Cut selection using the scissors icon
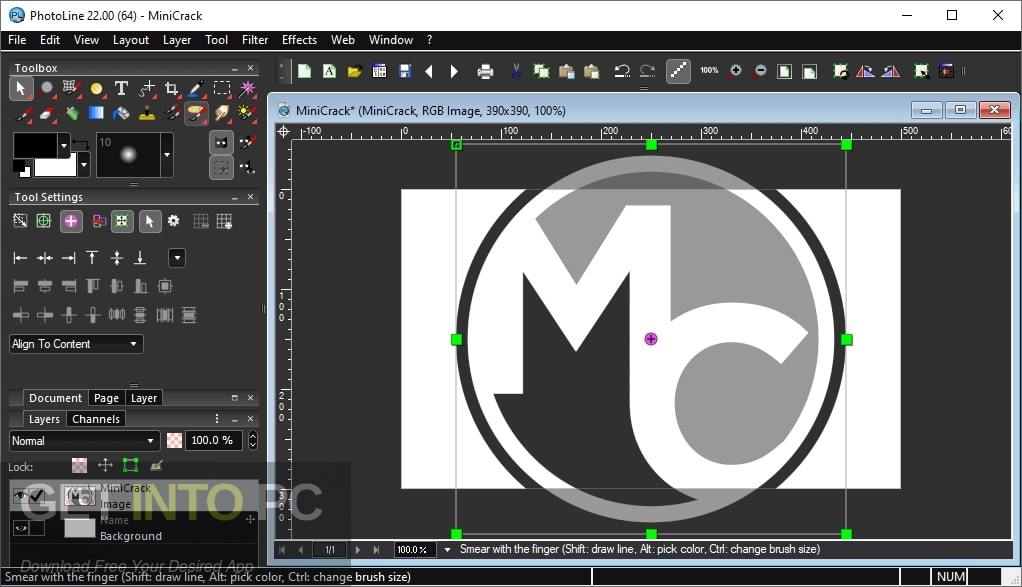Viewport: 1022px width, 587px height. [x=516, y=71]
